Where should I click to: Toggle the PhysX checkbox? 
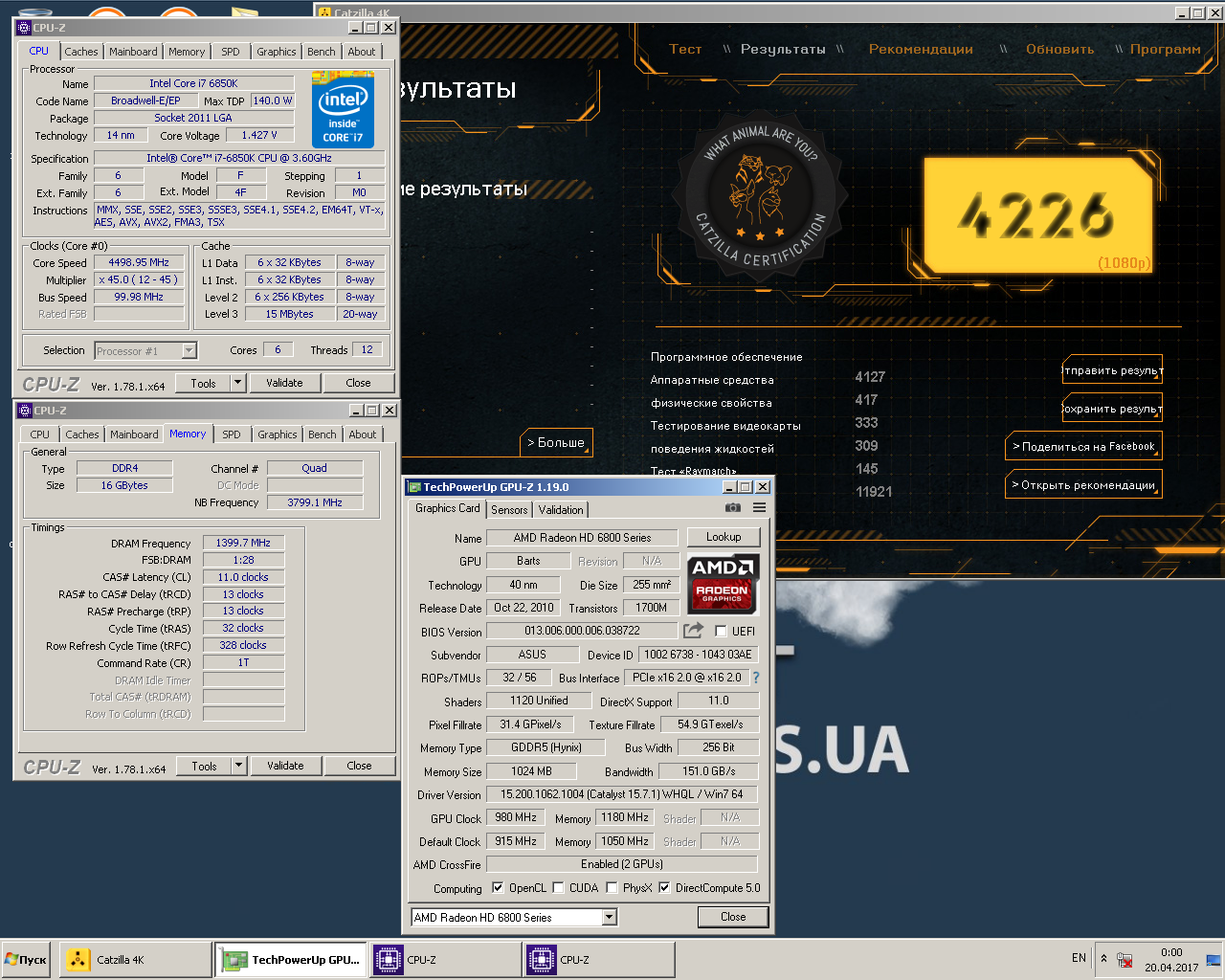click(x=612, y=887)
